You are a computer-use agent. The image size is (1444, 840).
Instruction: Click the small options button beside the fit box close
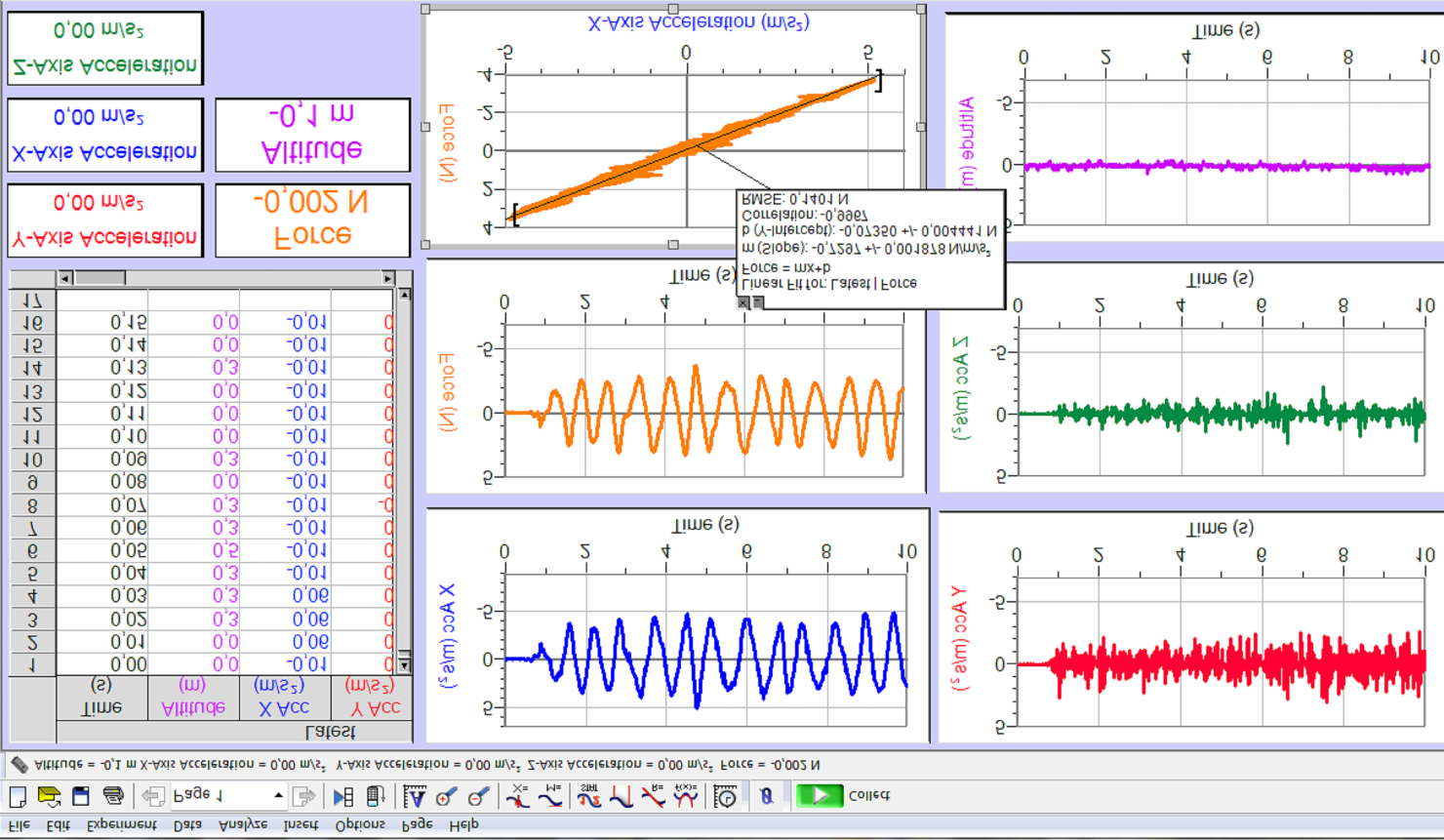(x=757, y=303)
